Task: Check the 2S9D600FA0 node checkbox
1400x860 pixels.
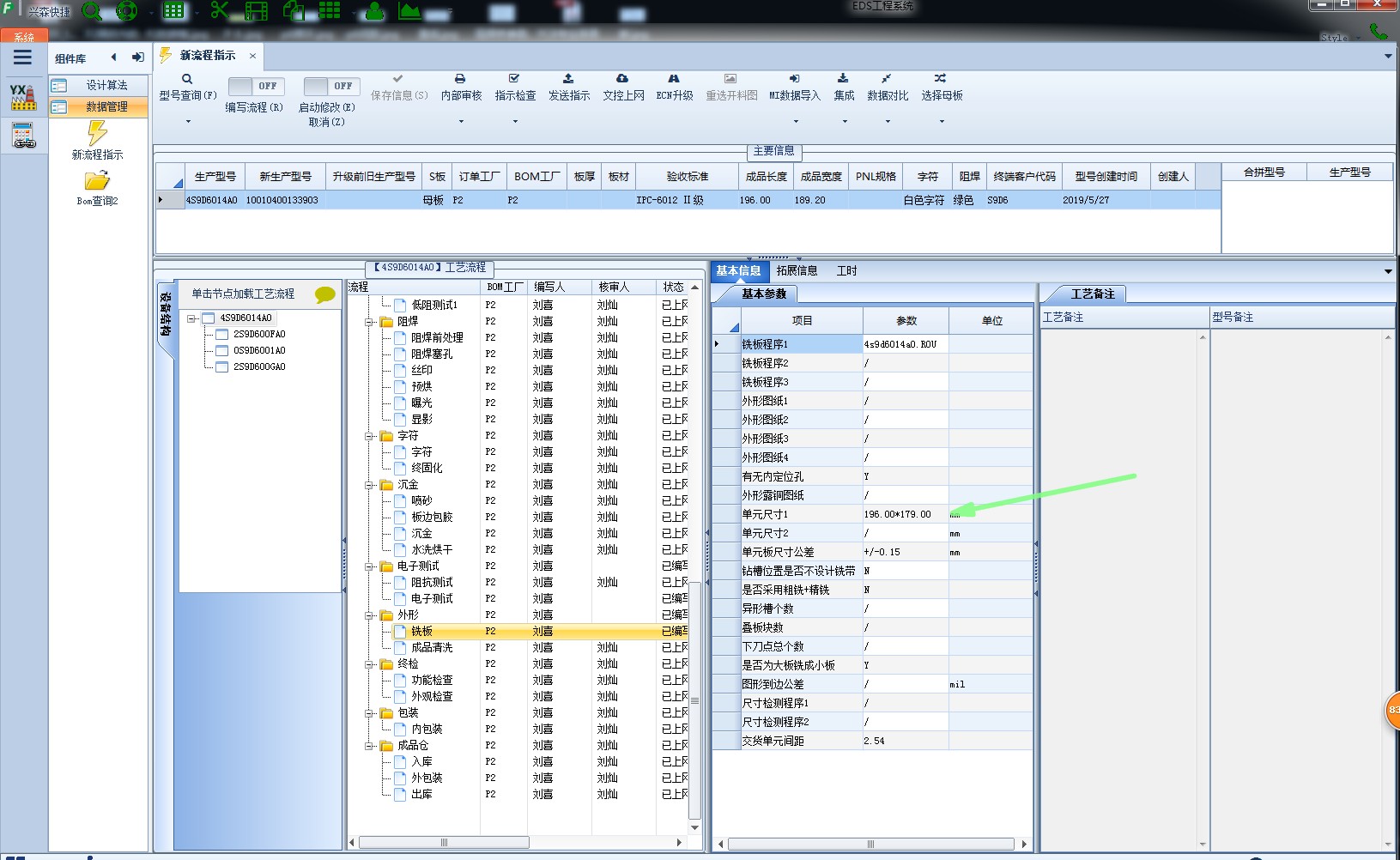Action: pos(221,334)
